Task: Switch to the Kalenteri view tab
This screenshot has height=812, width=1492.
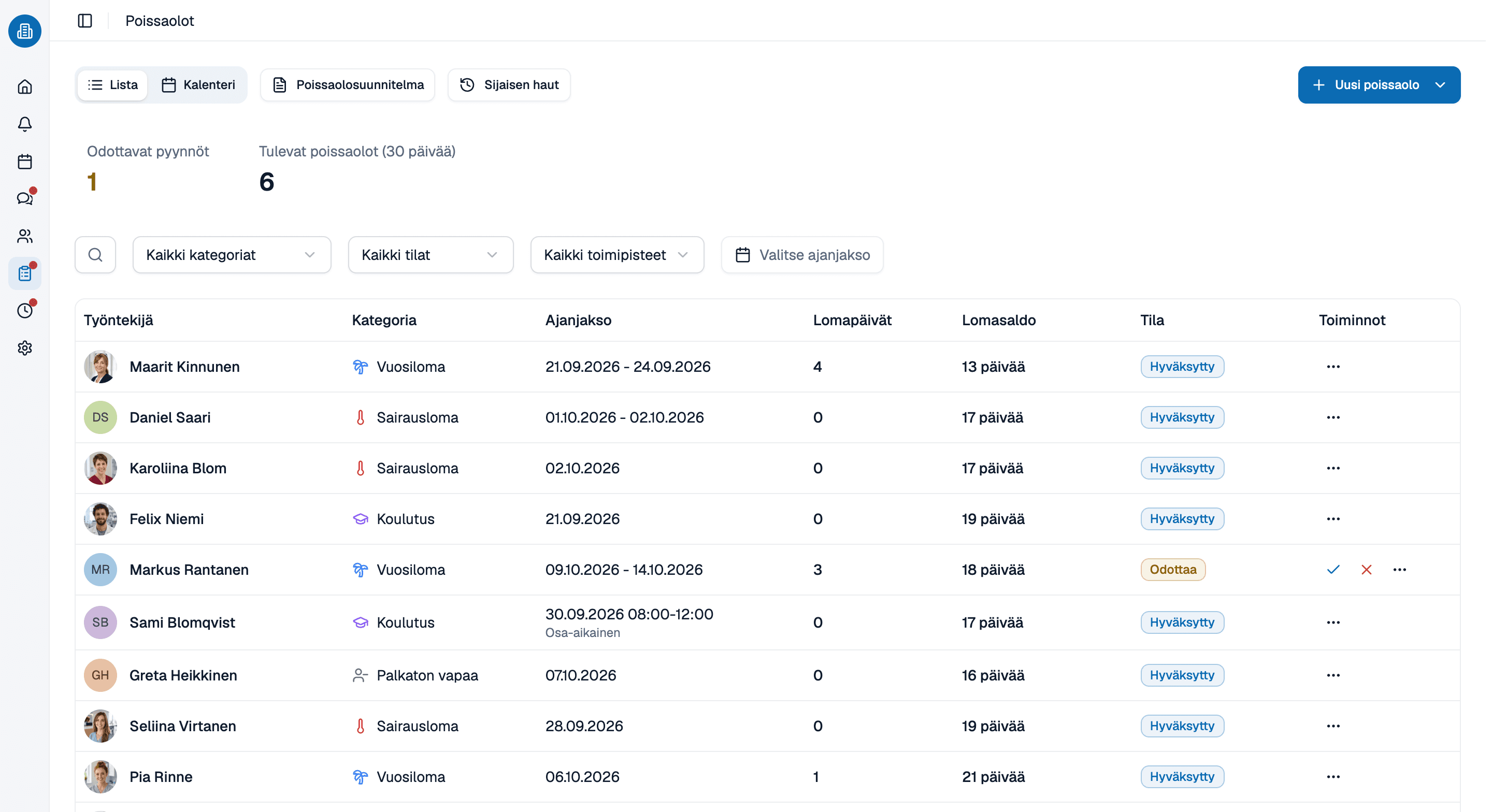Action: click(198, 85)
